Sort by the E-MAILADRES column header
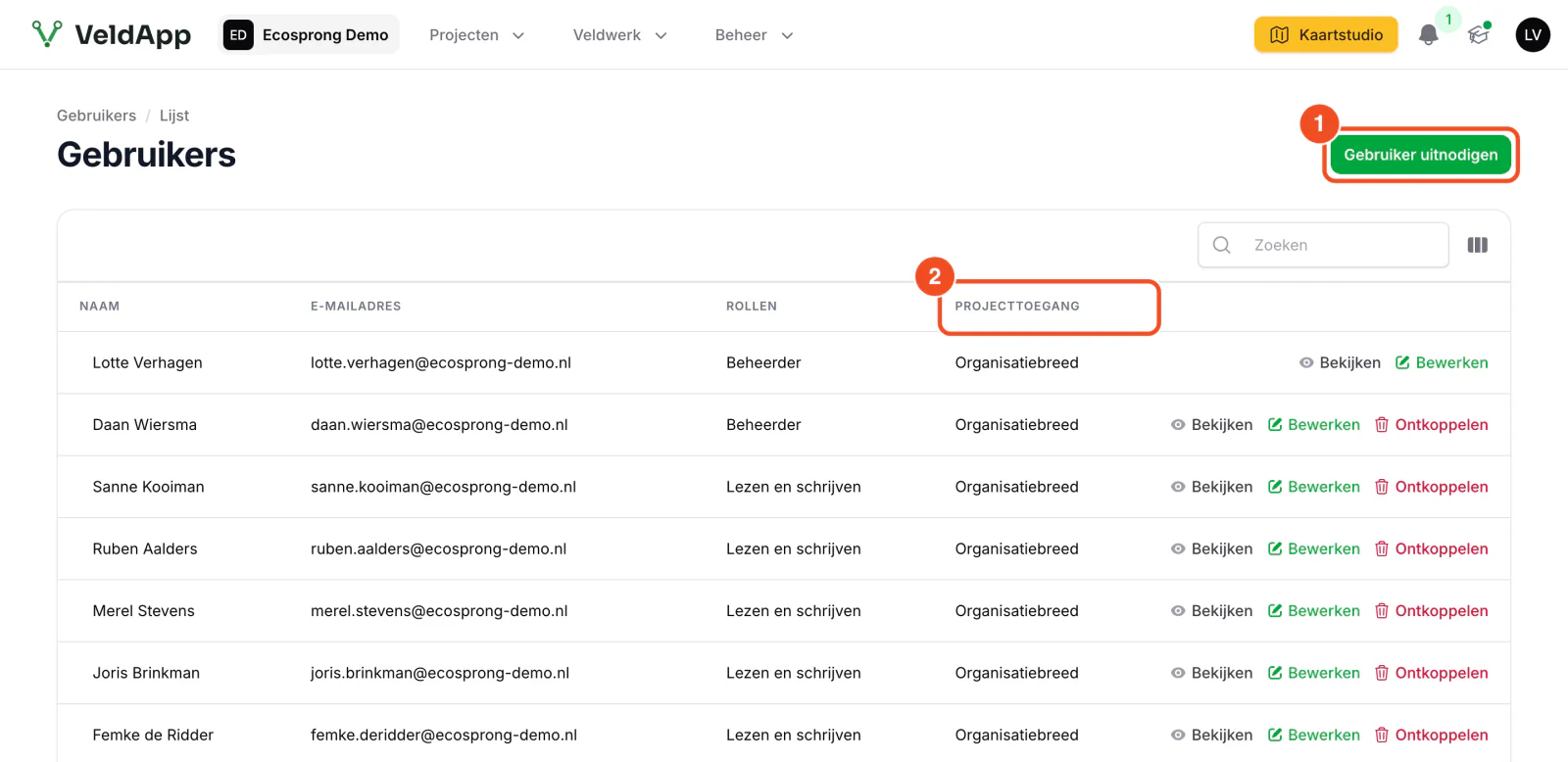Image resolution: width=1568 pixels, height=762 pixels. 356,307
